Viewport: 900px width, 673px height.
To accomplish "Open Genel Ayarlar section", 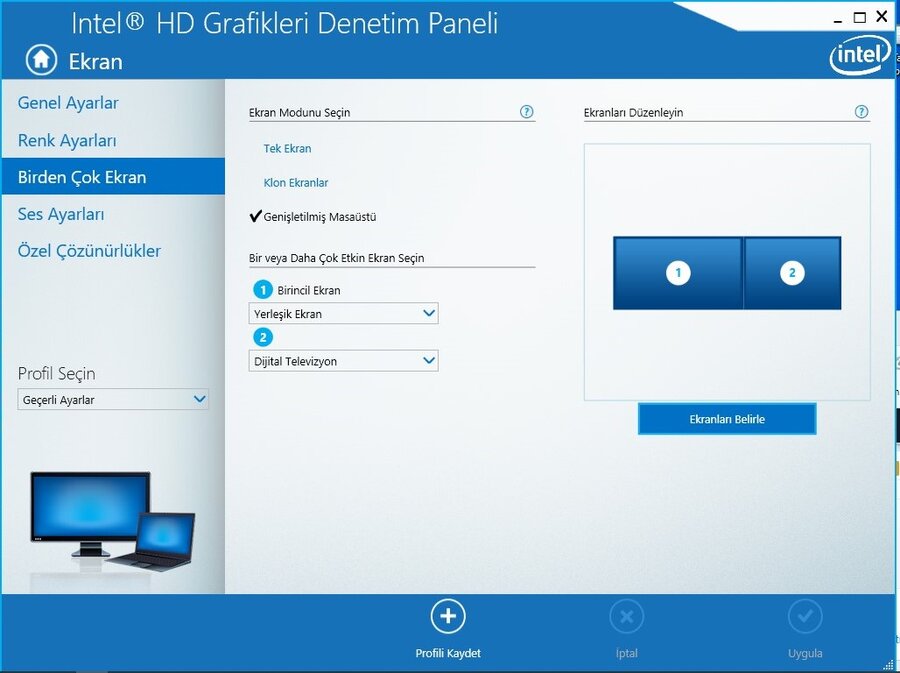I will click(68, 103).
